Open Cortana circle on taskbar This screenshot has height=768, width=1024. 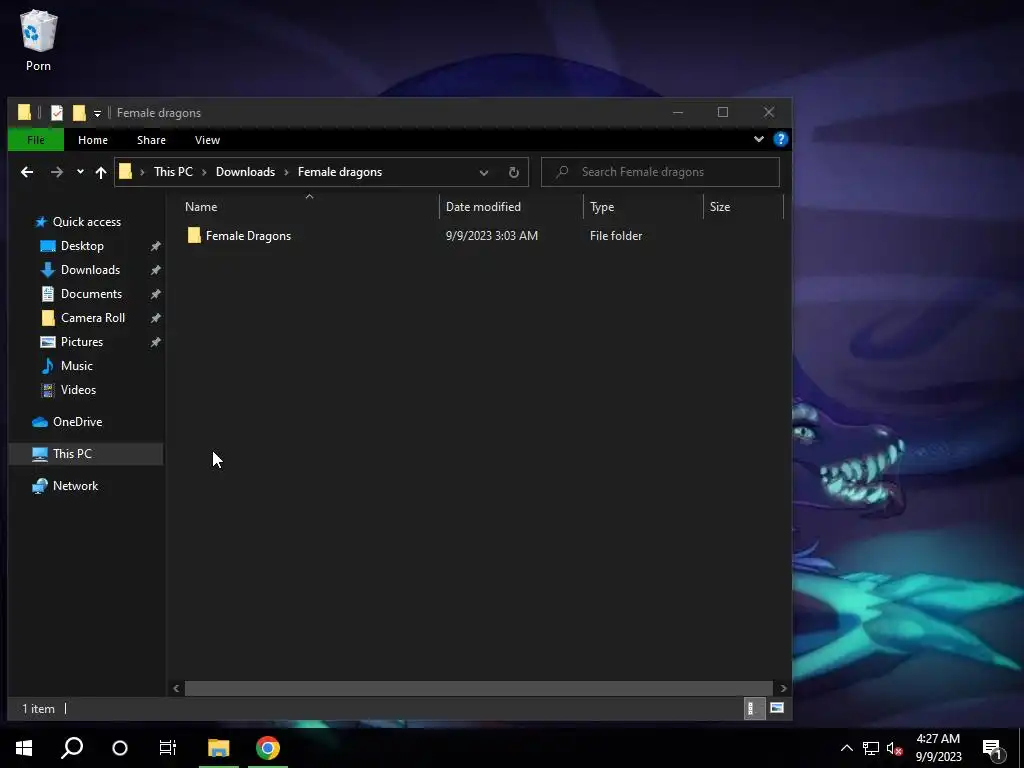tap(120, 748)
